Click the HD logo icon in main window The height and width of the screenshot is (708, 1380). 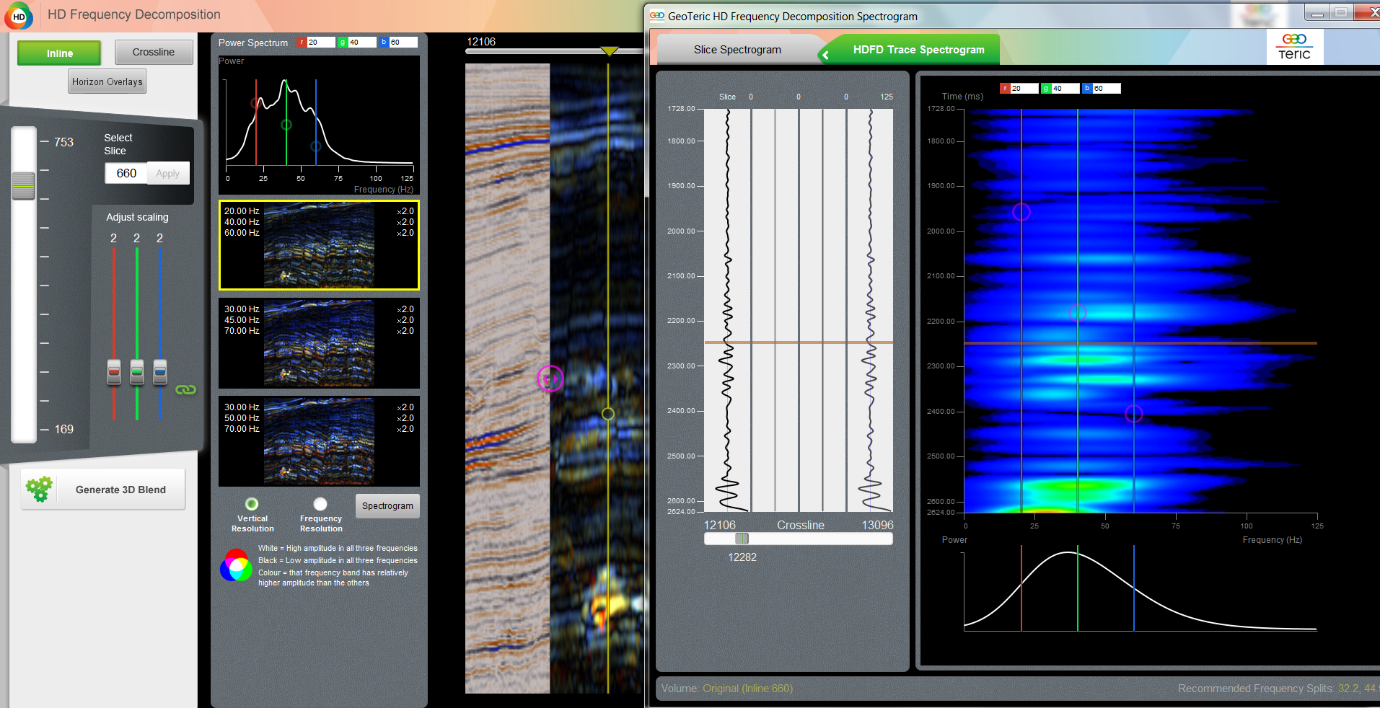20,15
